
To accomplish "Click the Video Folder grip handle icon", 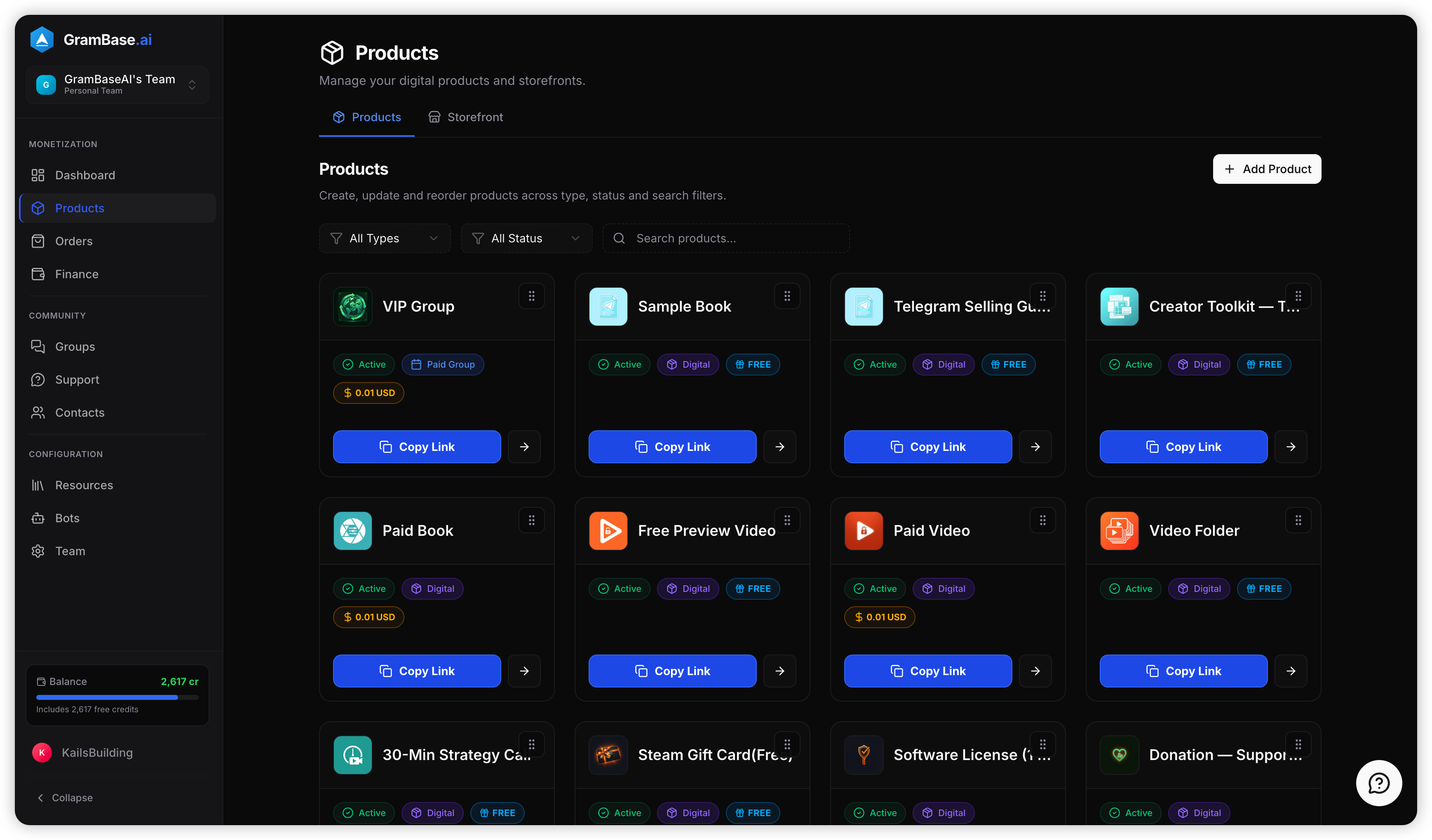I will (1298, 520).
